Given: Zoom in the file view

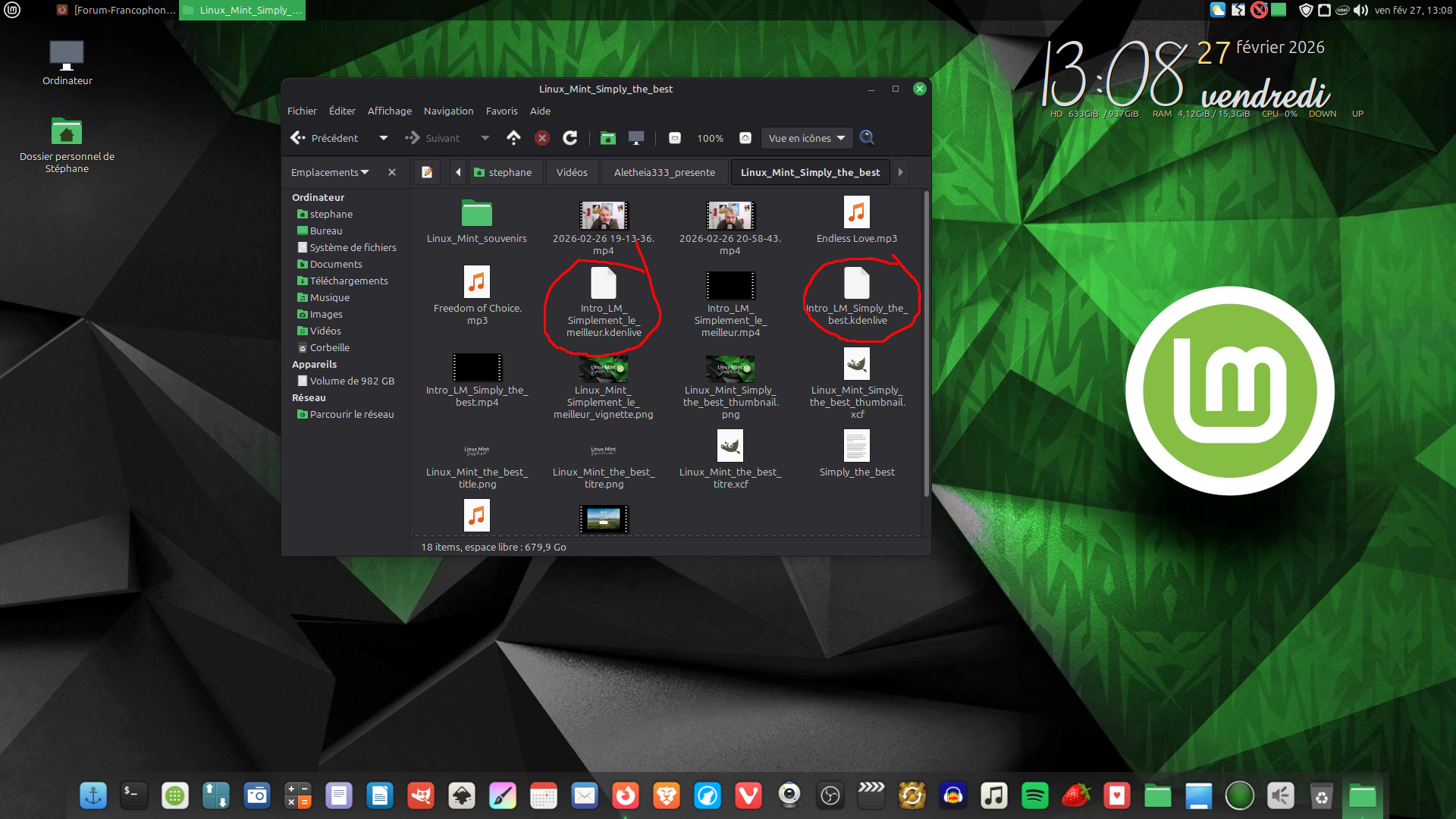Looking at the screenshot, I should (x=745, y=138).
